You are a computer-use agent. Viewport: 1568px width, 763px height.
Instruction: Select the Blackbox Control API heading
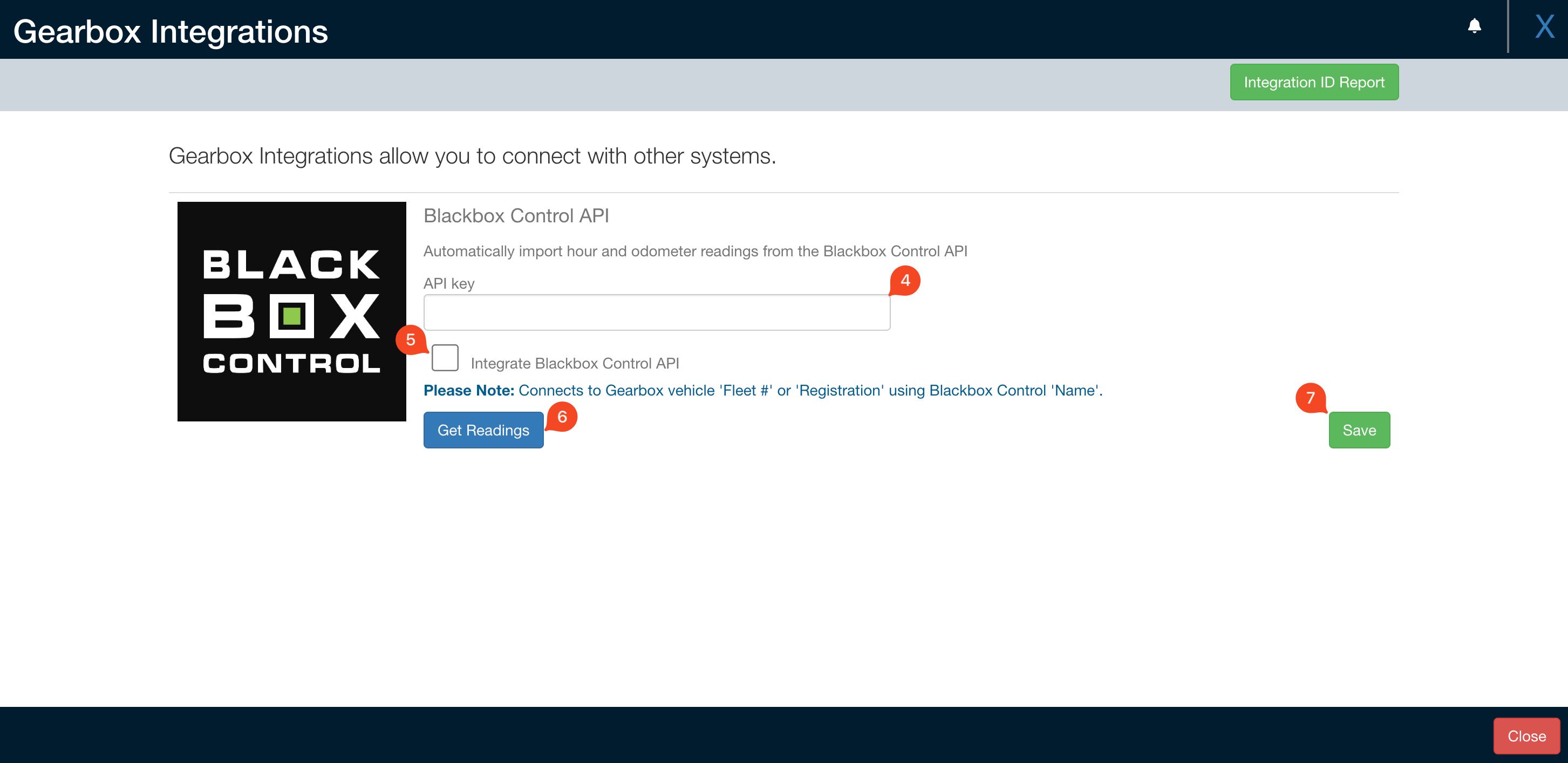516,215
